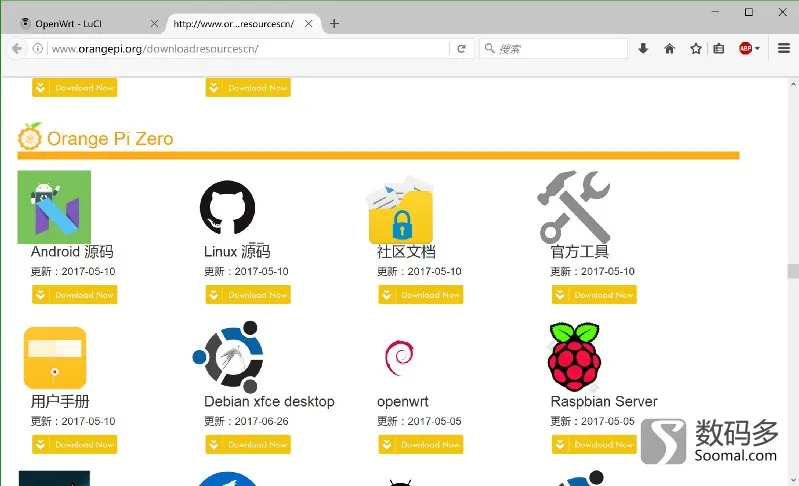Download Now under Raspbian Server
This screenshot has height=486, width=799.
(x=594, y=444)
